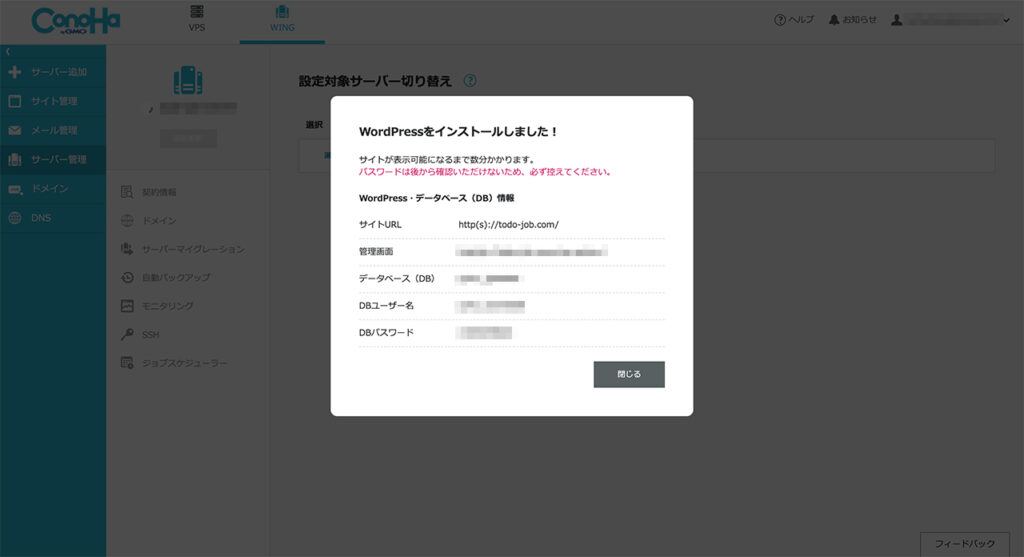Click the 契約情報 document icon

[127, 192]
